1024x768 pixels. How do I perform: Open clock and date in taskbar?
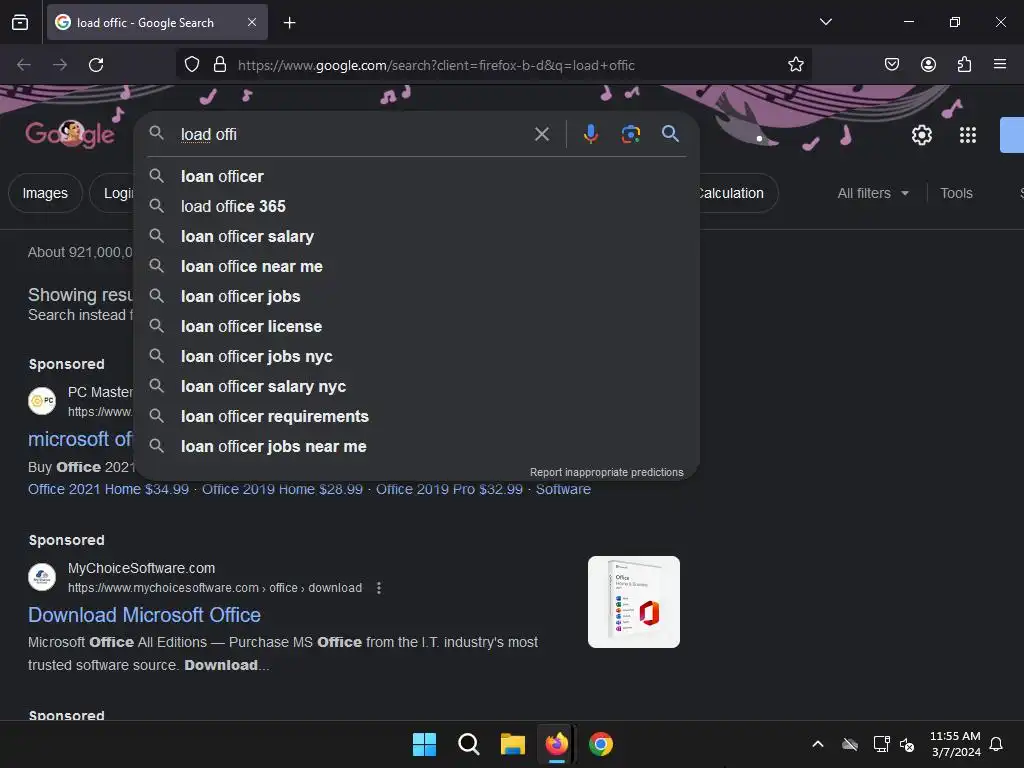pyautogui.click(x=955, y=744)
